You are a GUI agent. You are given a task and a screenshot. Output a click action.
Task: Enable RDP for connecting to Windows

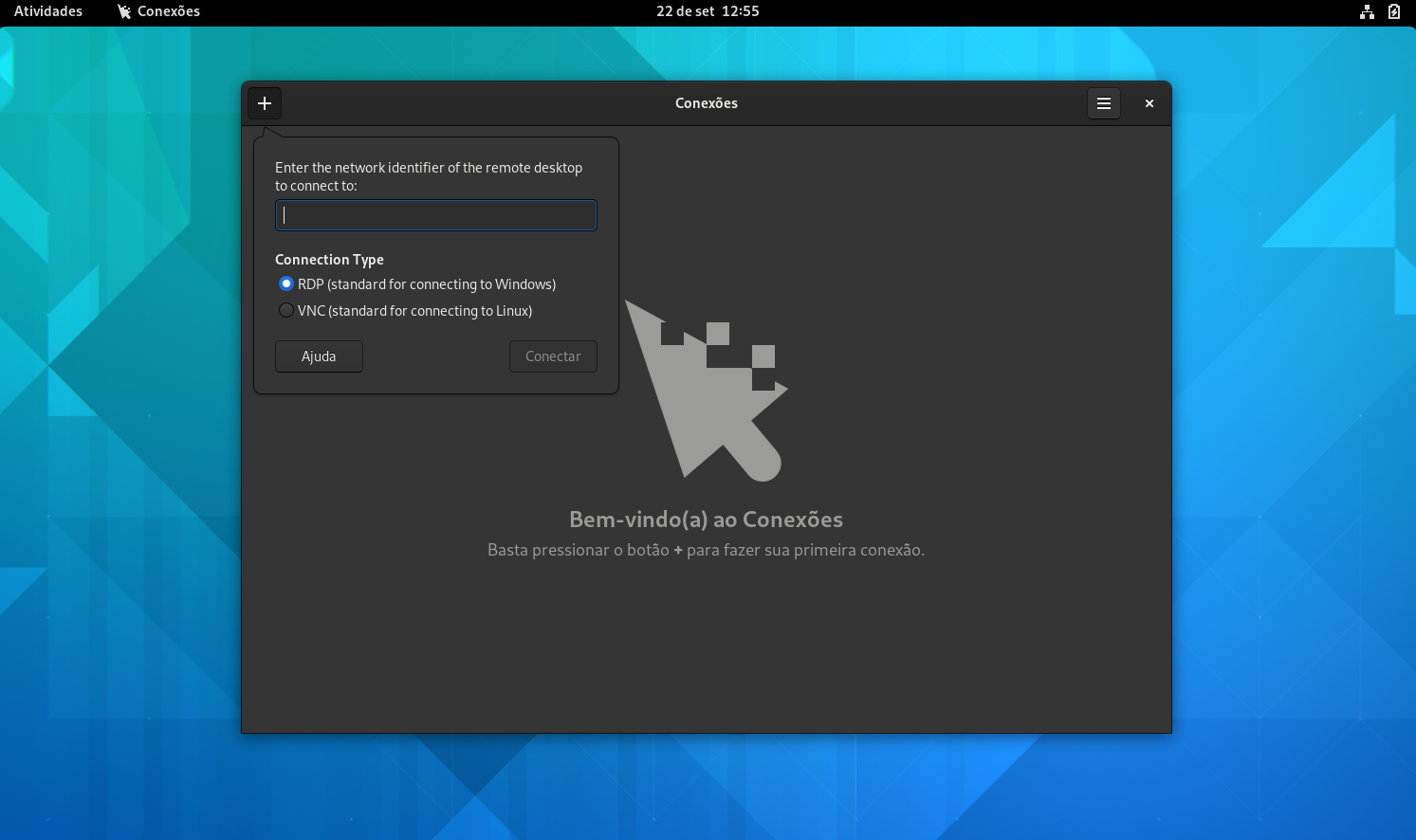[286, 283]
